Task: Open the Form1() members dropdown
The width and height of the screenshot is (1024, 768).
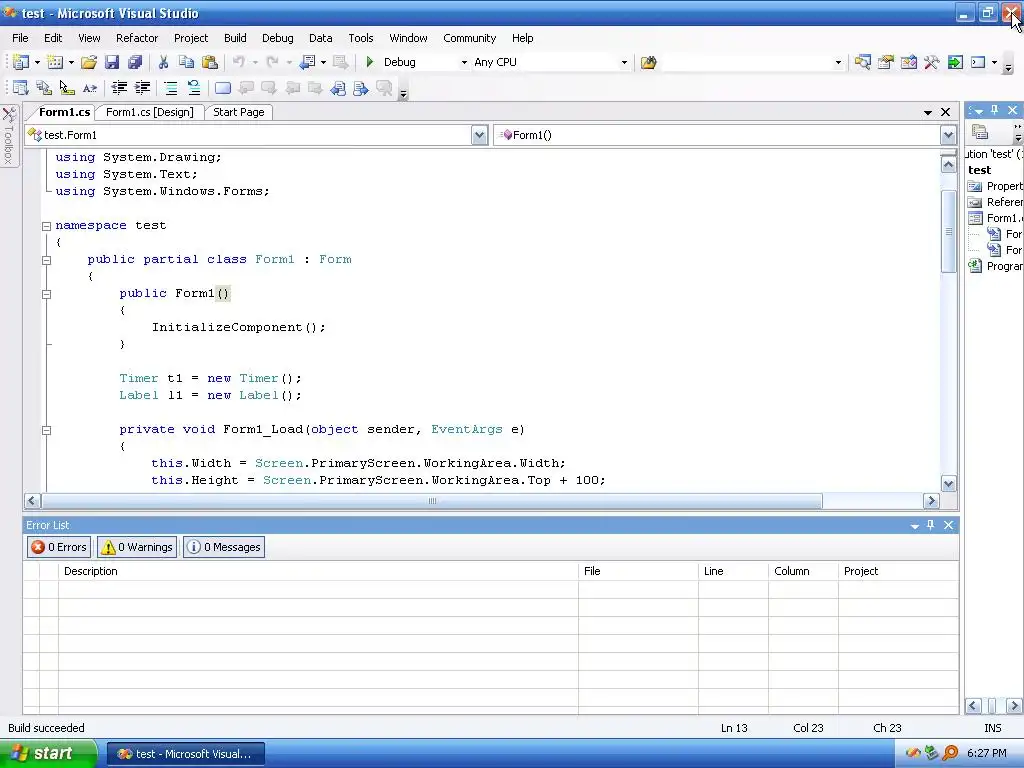Action: [x=948, y=135]
